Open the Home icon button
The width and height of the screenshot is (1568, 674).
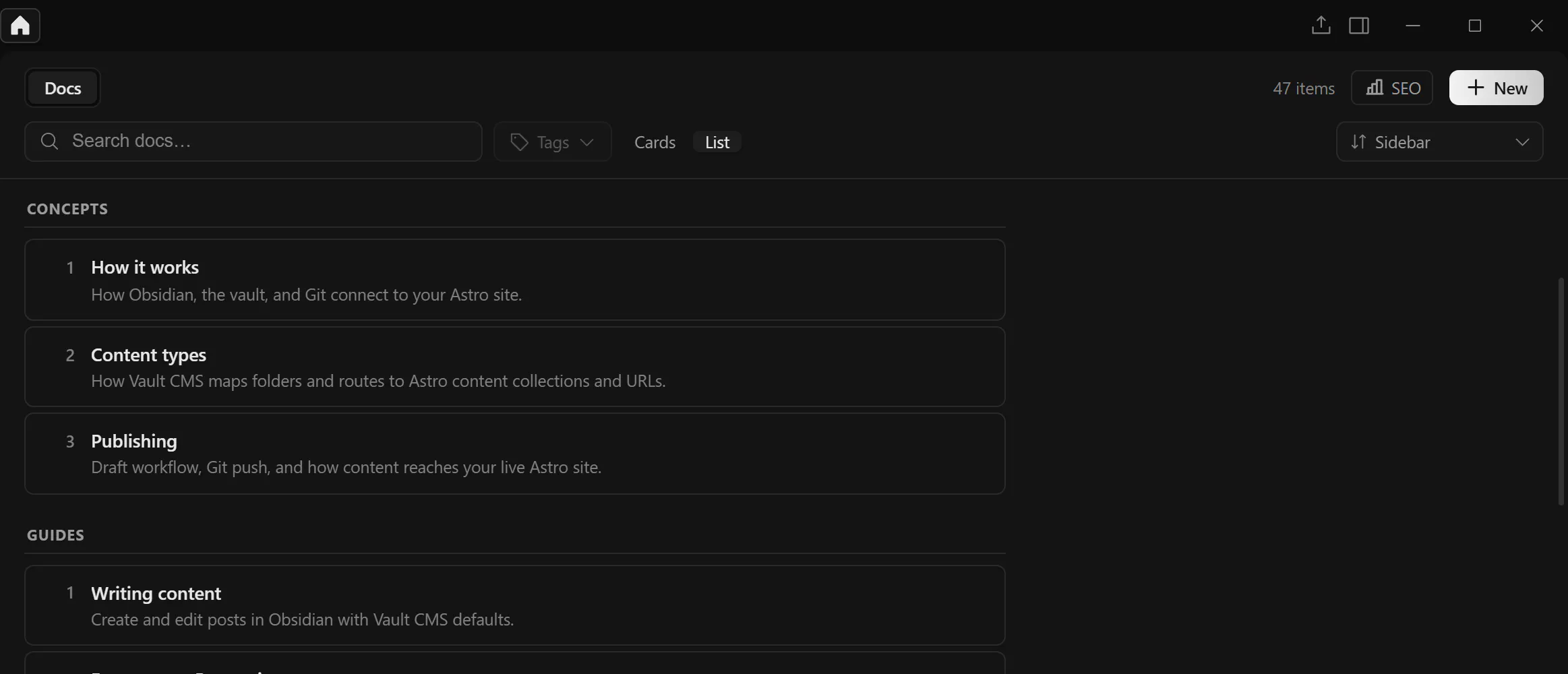[20, 26]
